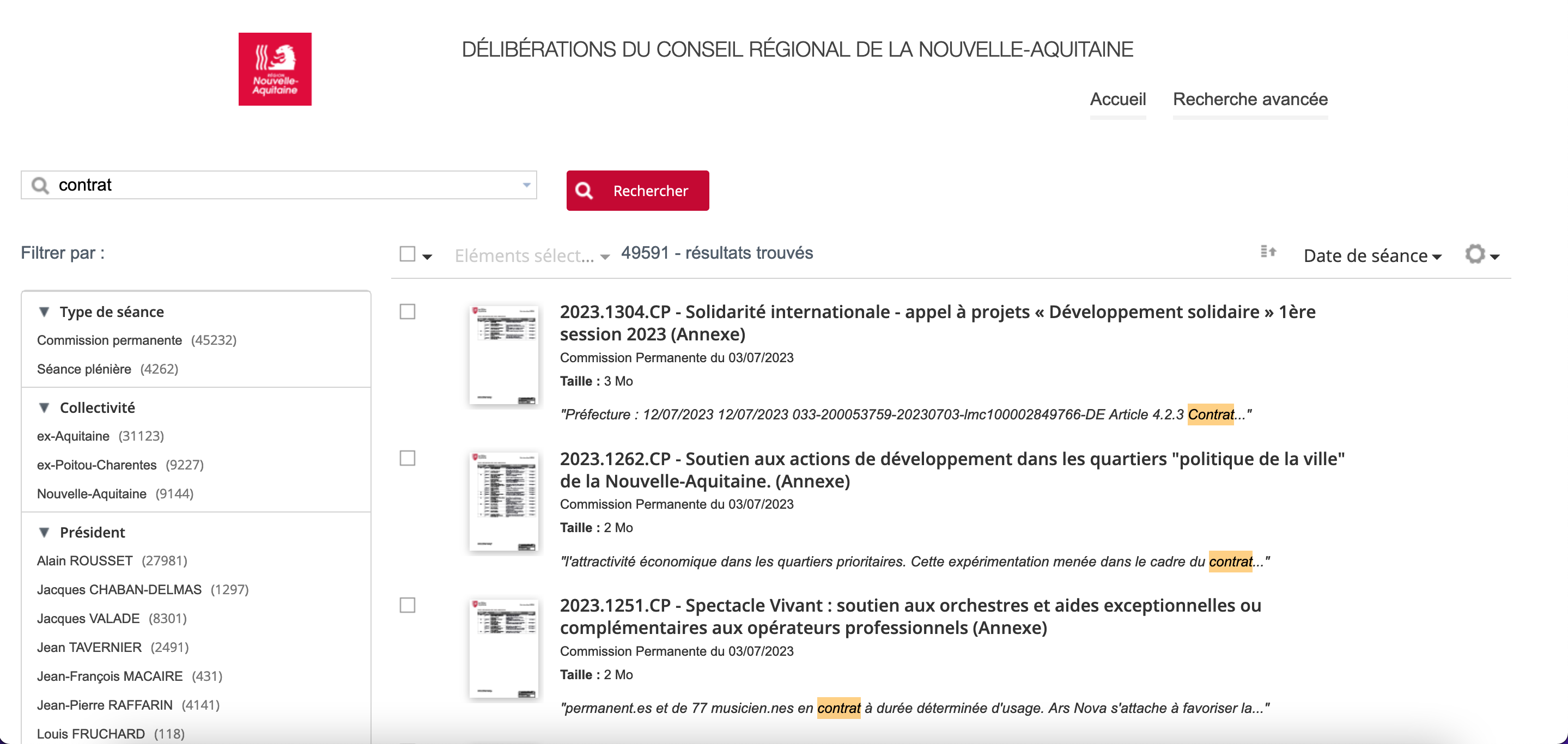Viewport: 1568px width, 744px height.
Task: Filter by Séance plénière (4262)
Action: point(108,369)
